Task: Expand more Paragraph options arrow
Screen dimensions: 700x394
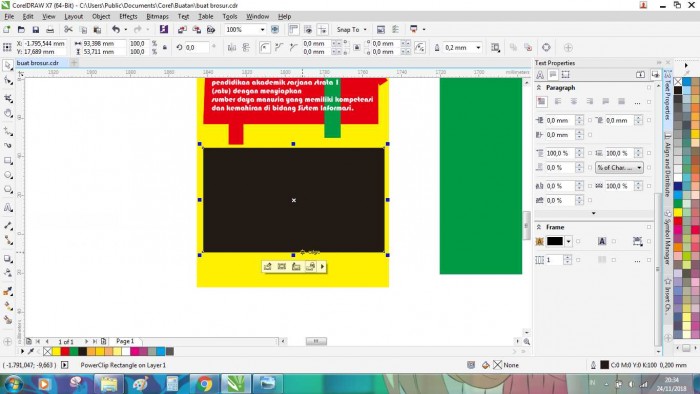Action: tap(594, 213)
